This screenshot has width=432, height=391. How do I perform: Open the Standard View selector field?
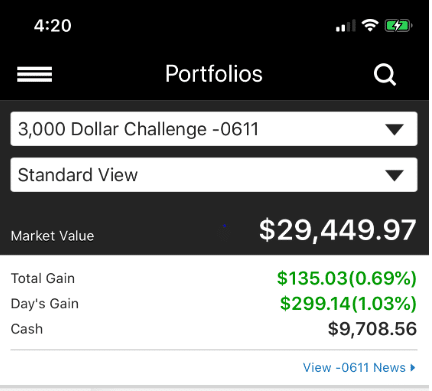point(214,175)
